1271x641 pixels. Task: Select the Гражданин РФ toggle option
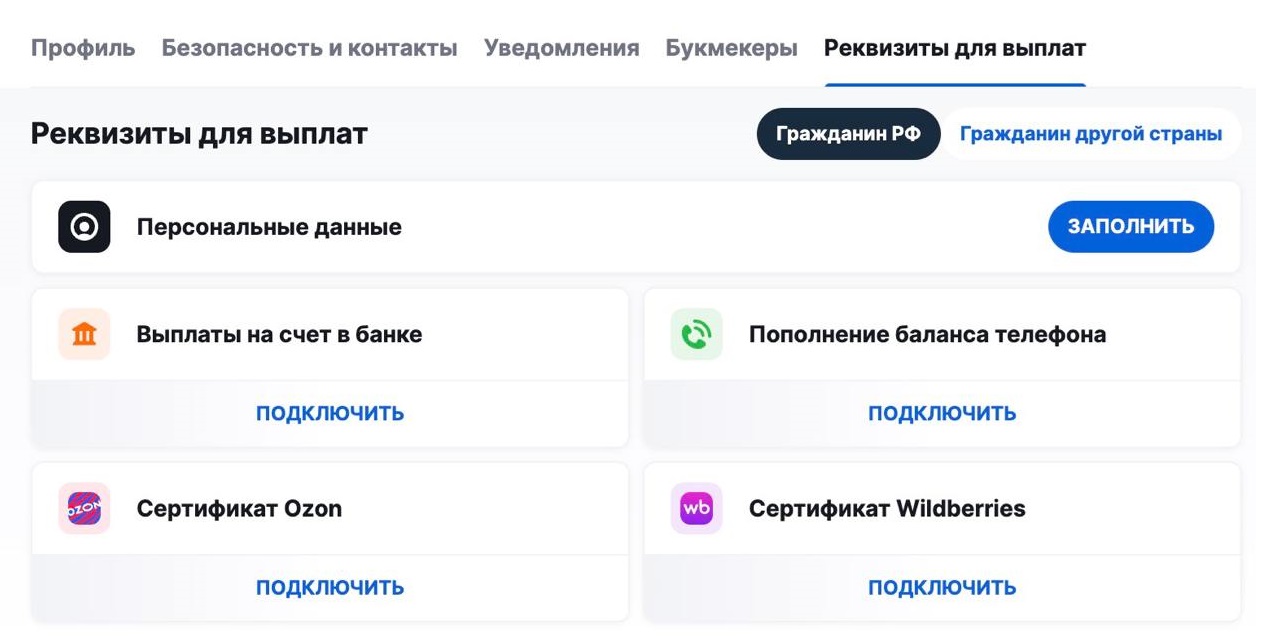click(848, 134)
